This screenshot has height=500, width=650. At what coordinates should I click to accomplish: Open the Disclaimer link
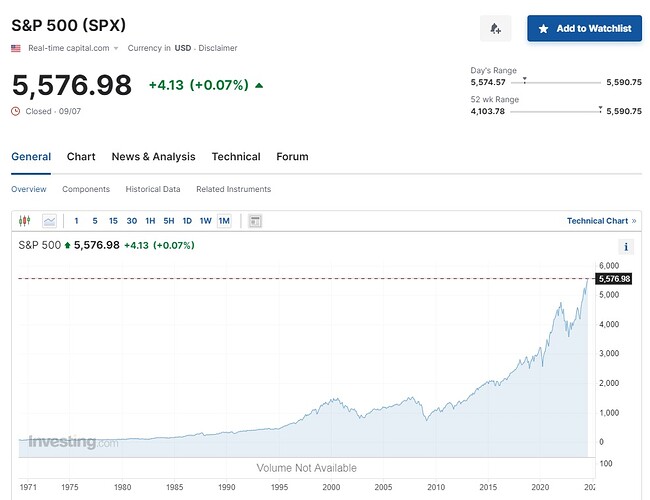point(218,48)
